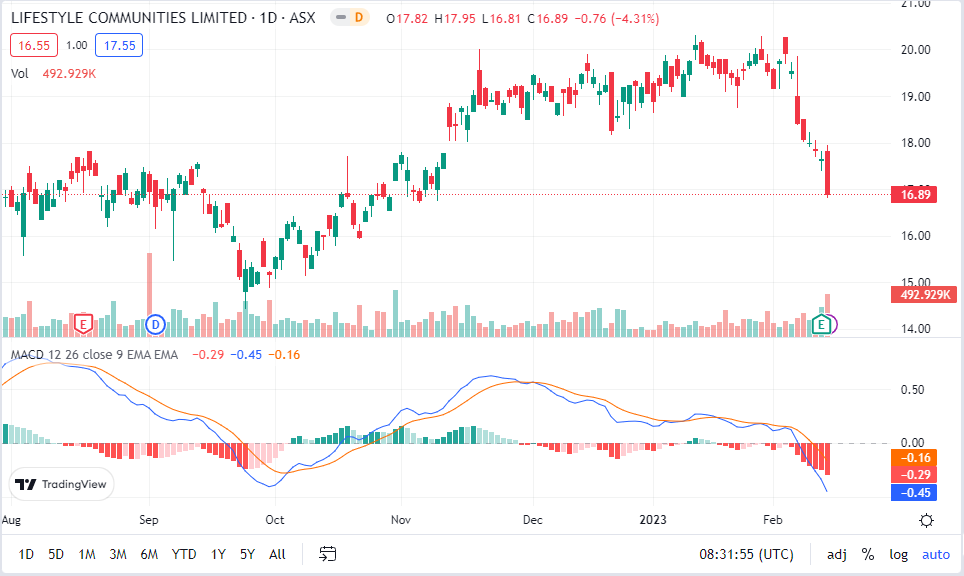Click the blue buy price 17.55 button
Screen dimensions: 964x576
pos(118,45)
